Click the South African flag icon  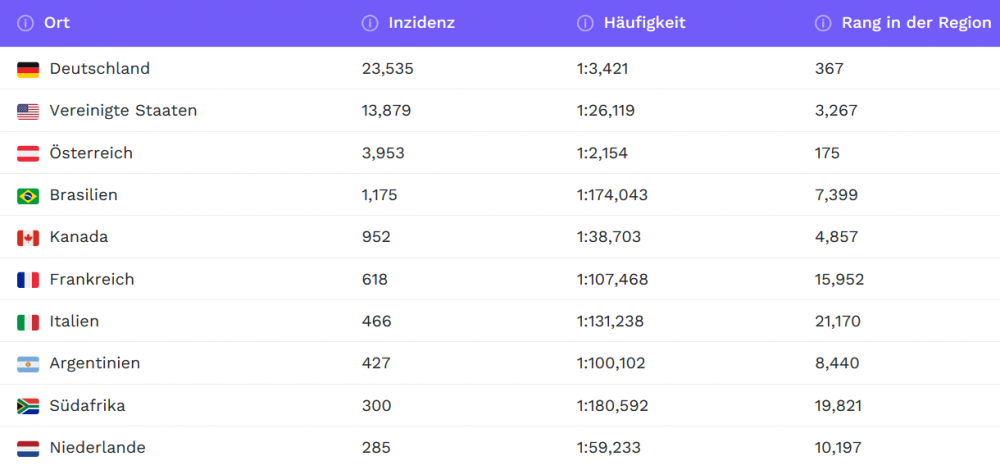point(28,406)
